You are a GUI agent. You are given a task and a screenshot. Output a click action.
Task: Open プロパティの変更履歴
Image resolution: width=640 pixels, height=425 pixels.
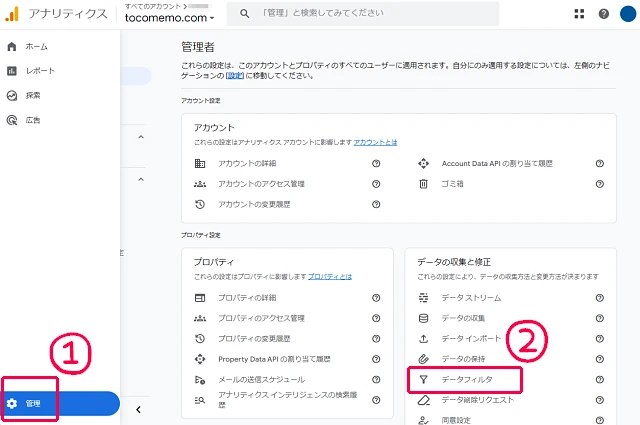tap(254, 339)
